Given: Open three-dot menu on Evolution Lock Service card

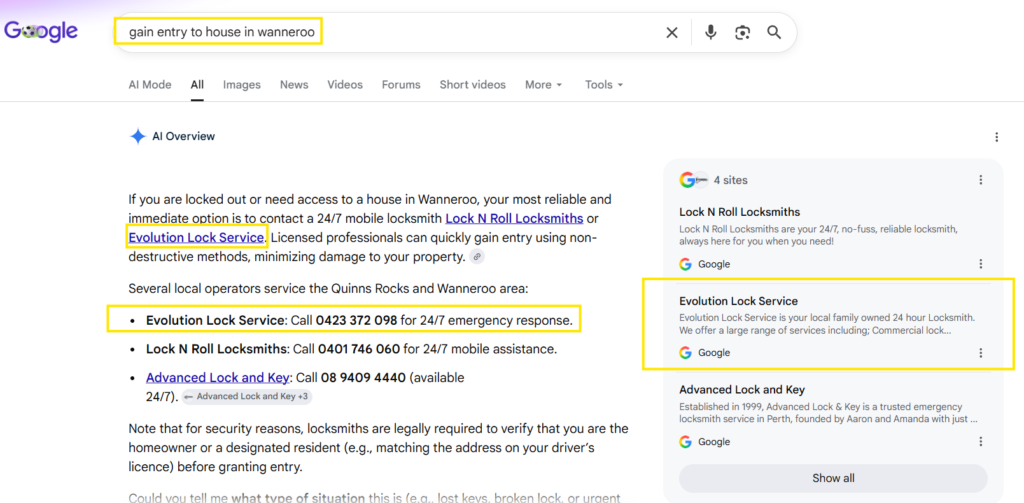Looking at the screenshot, I should [x=980, y=353].
